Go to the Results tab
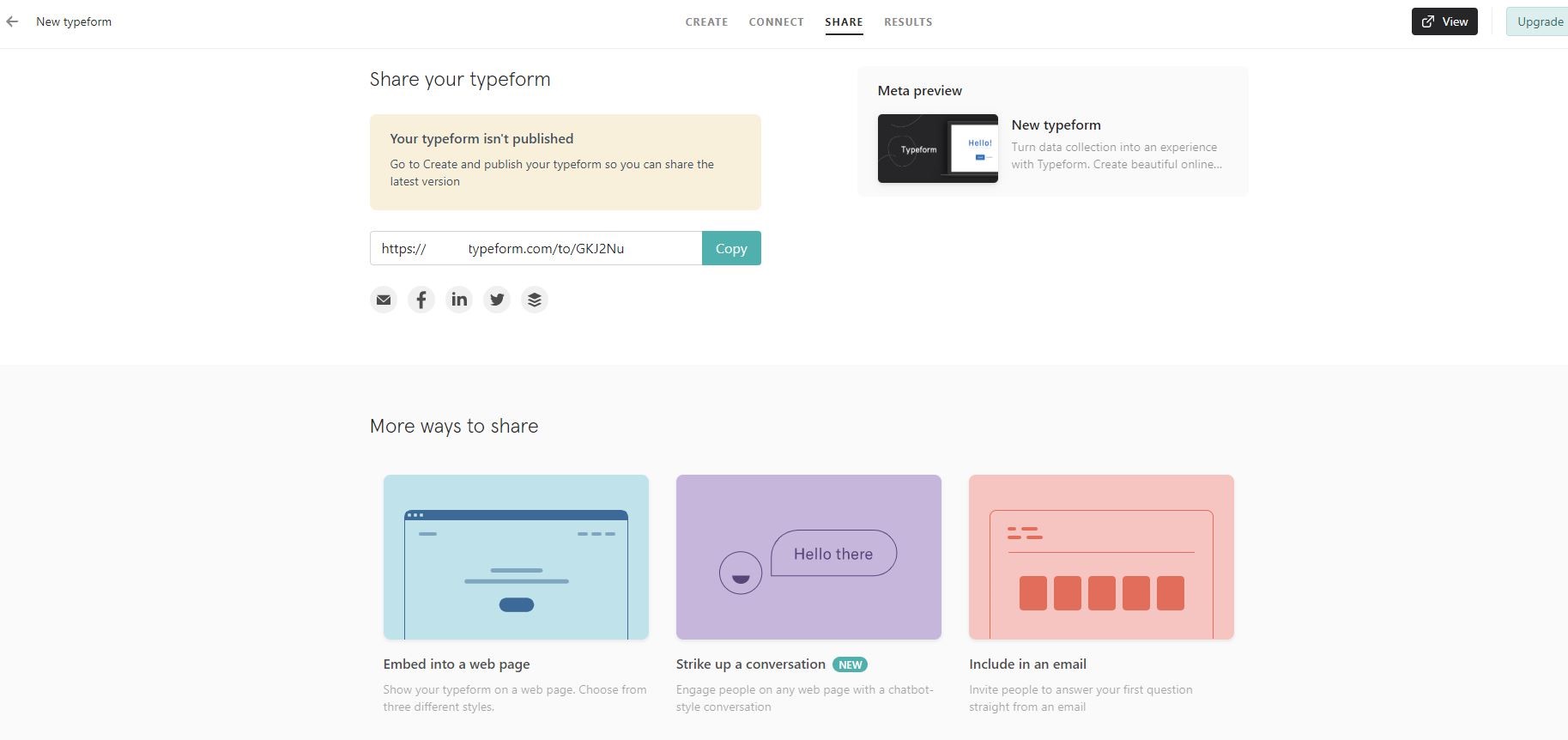This screenshot has height=740, width=1568. pyautogui.click(x=908, y=22)
